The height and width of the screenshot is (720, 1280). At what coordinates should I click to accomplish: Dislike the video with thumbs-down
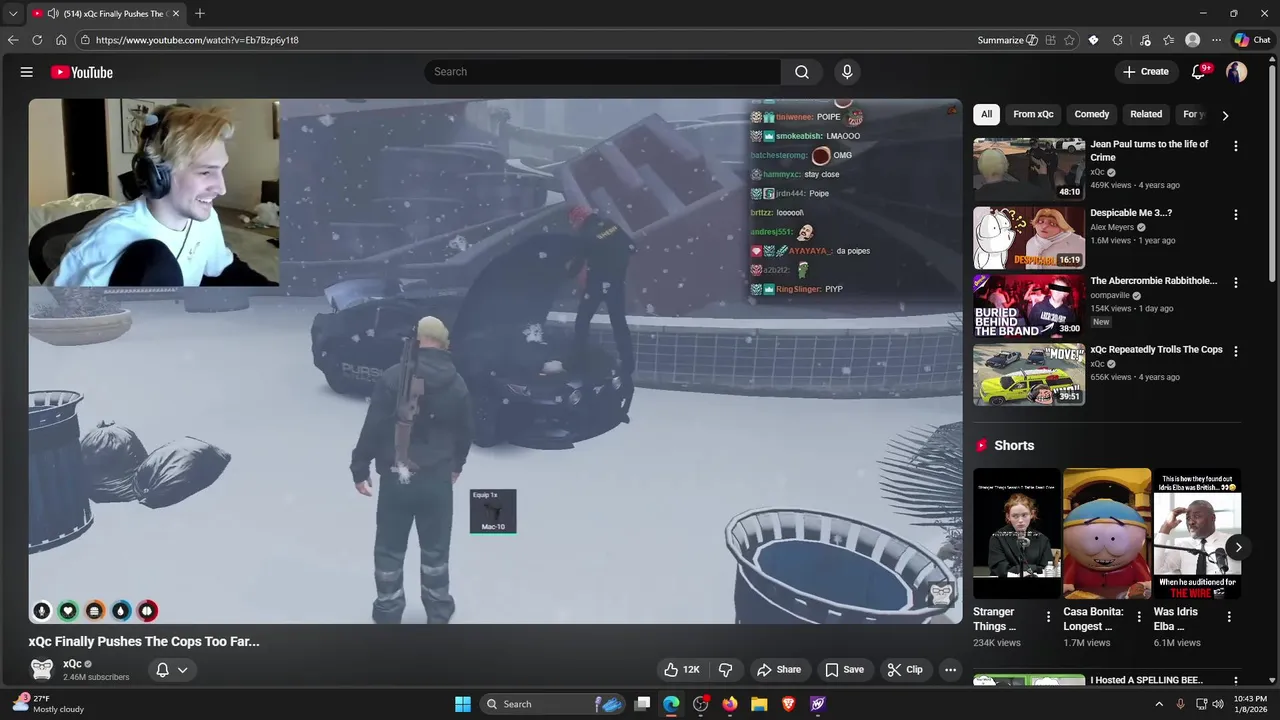click(x=726, y=670)
